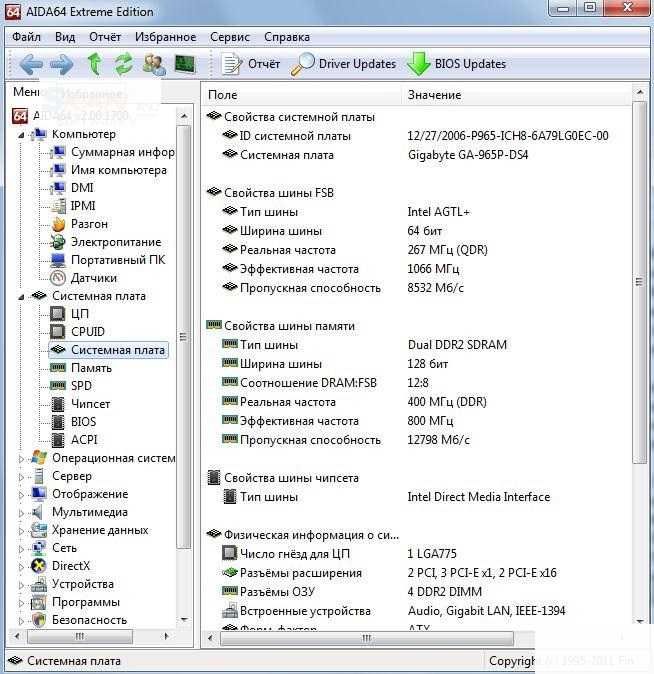The height and width of the screenshot is (674, 654).
Task: Click the tree horizontal scrollbar right arrow
Action: tap(166, 636)
